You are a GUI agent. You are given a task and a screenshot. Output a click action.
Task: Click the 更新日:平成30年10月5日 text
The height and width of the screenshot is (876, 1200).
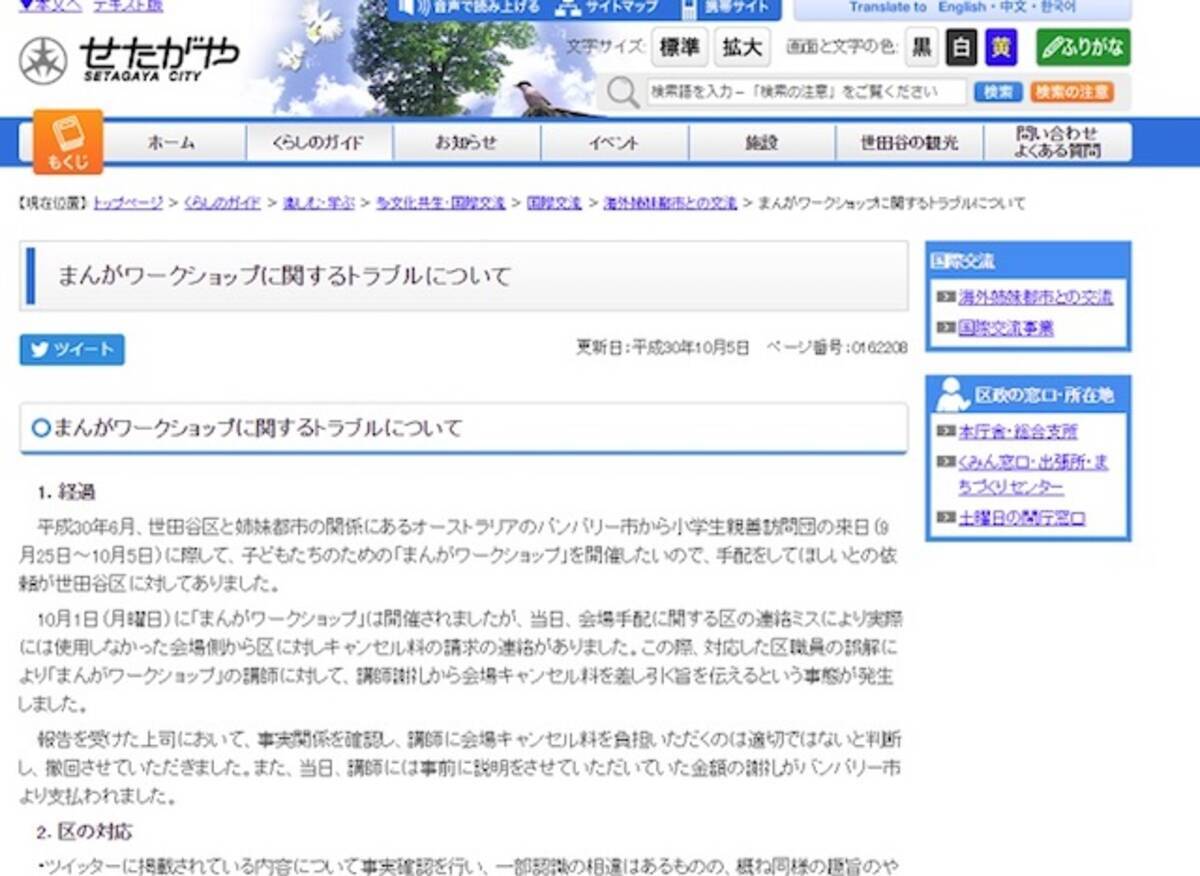[x=662, y=348]
